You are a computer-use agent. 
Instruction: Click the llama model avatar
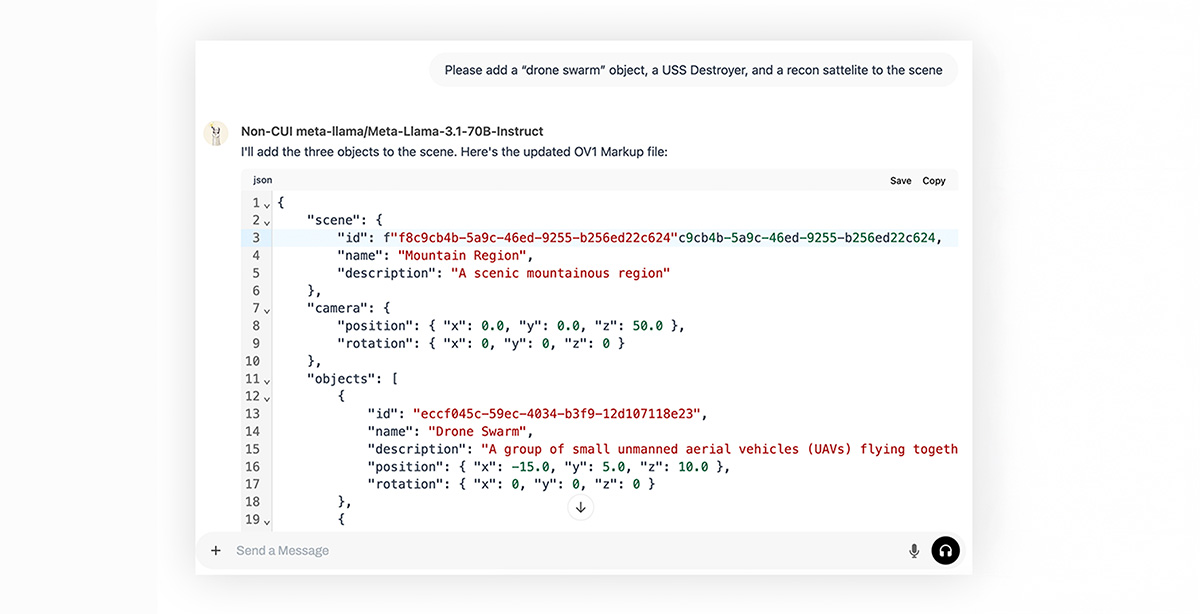[x=216, y=134]
